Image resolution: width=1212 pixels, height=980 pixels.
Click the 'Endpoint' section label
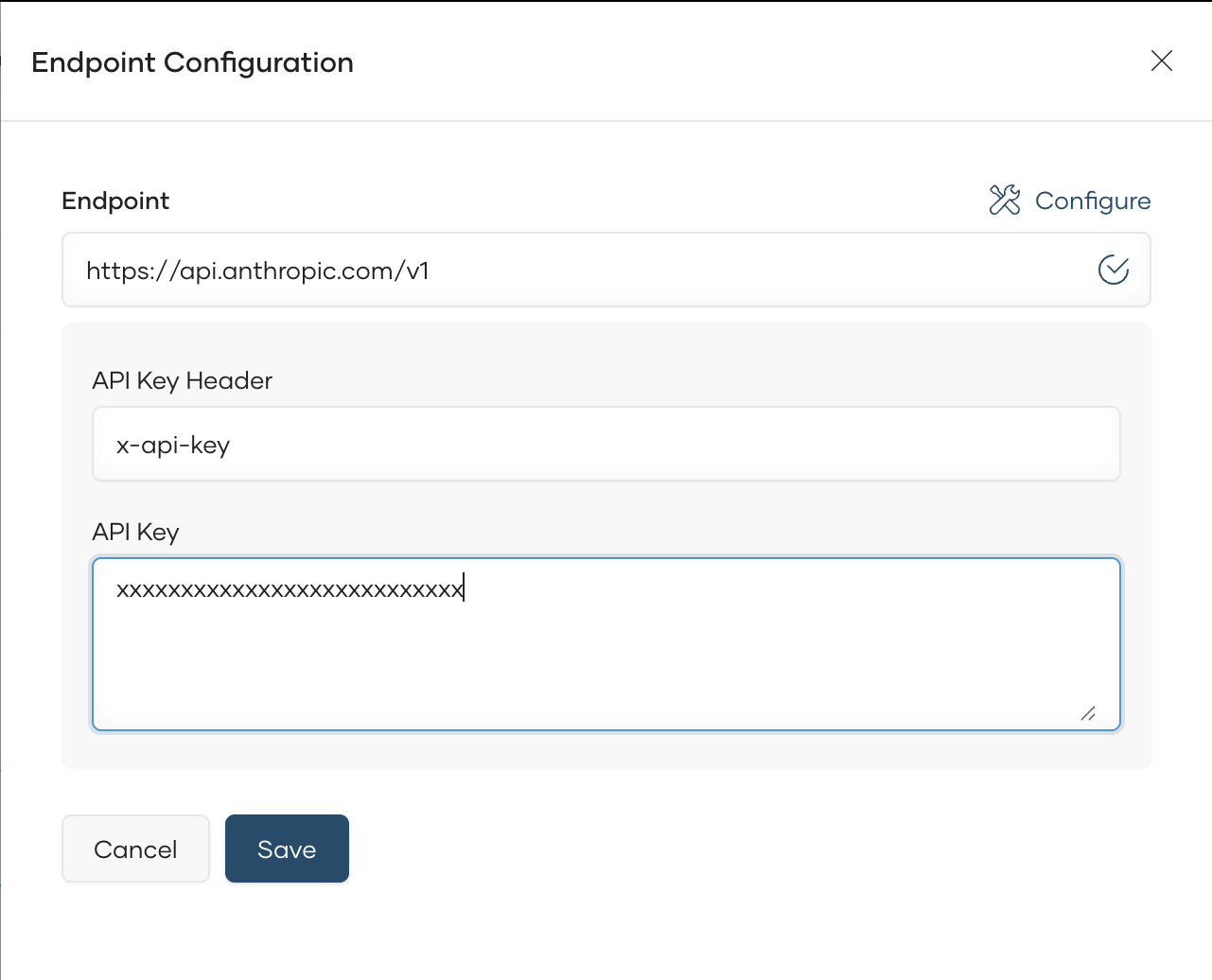(114, 201)
